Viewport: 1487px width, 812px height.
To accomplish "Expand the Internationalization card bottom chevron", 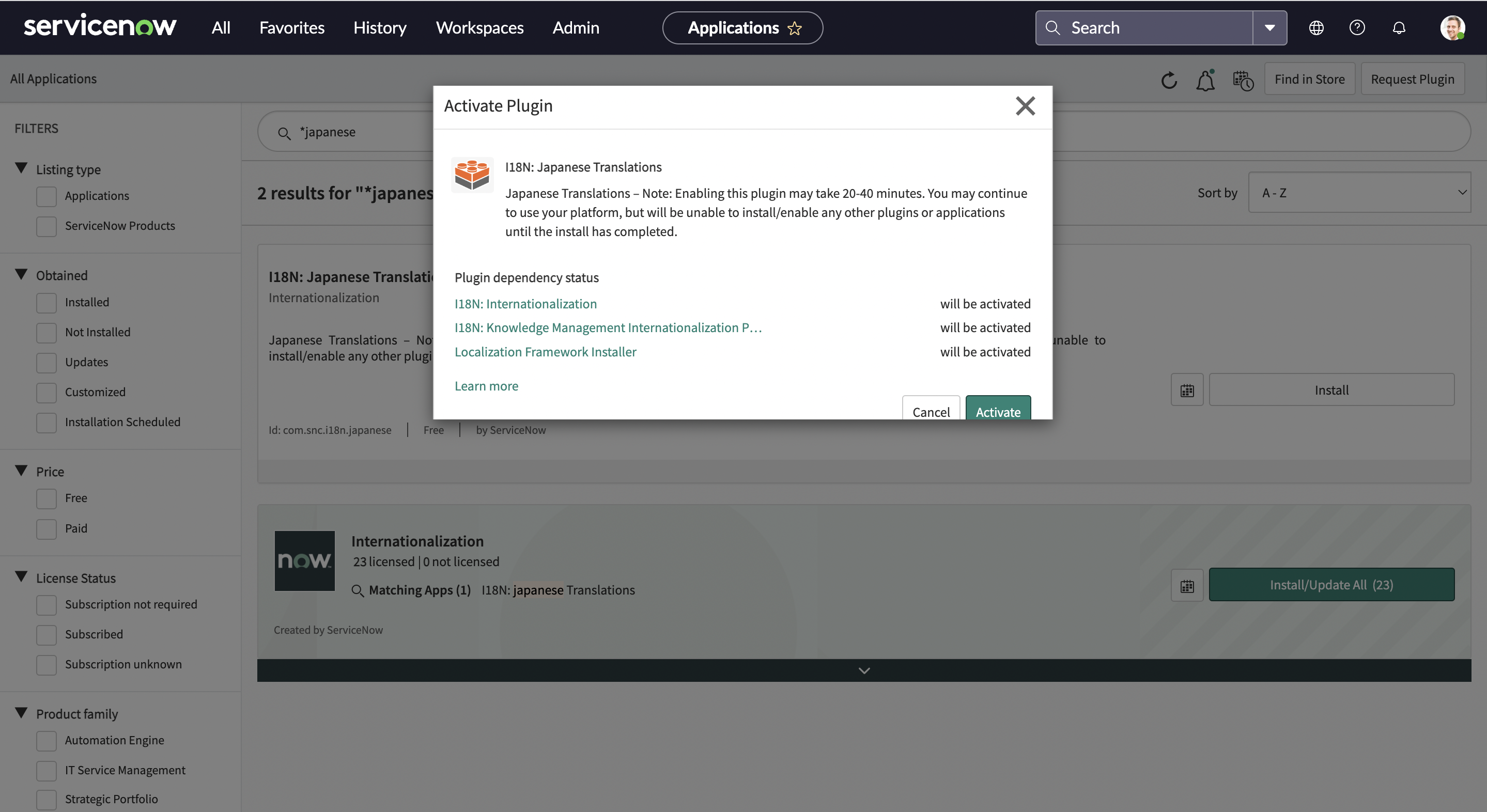I will point(863,670).
